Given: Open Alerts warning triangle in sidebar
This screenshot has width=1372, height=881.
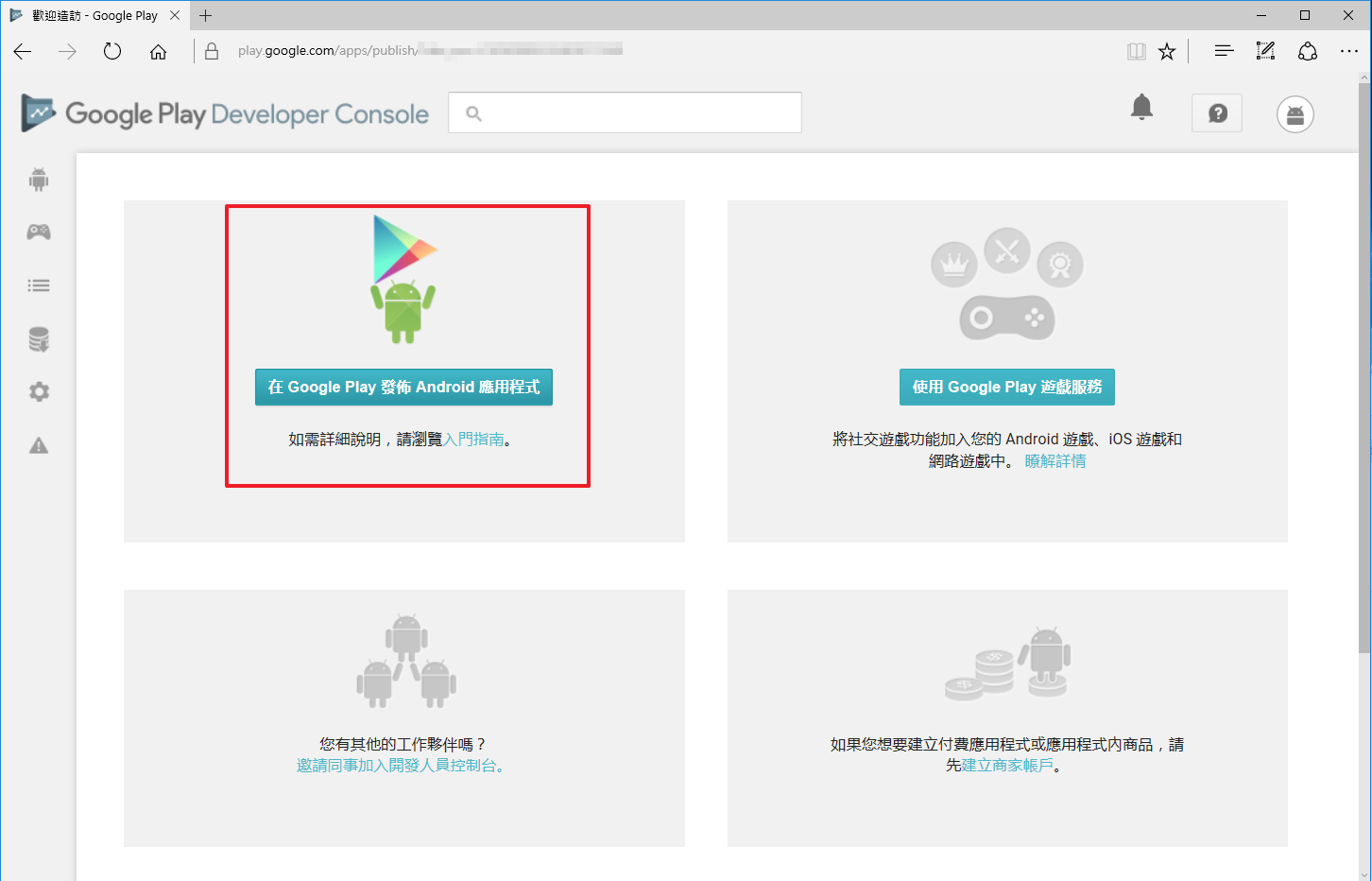Looking at the screenshot, I should (x=39, y=445).
